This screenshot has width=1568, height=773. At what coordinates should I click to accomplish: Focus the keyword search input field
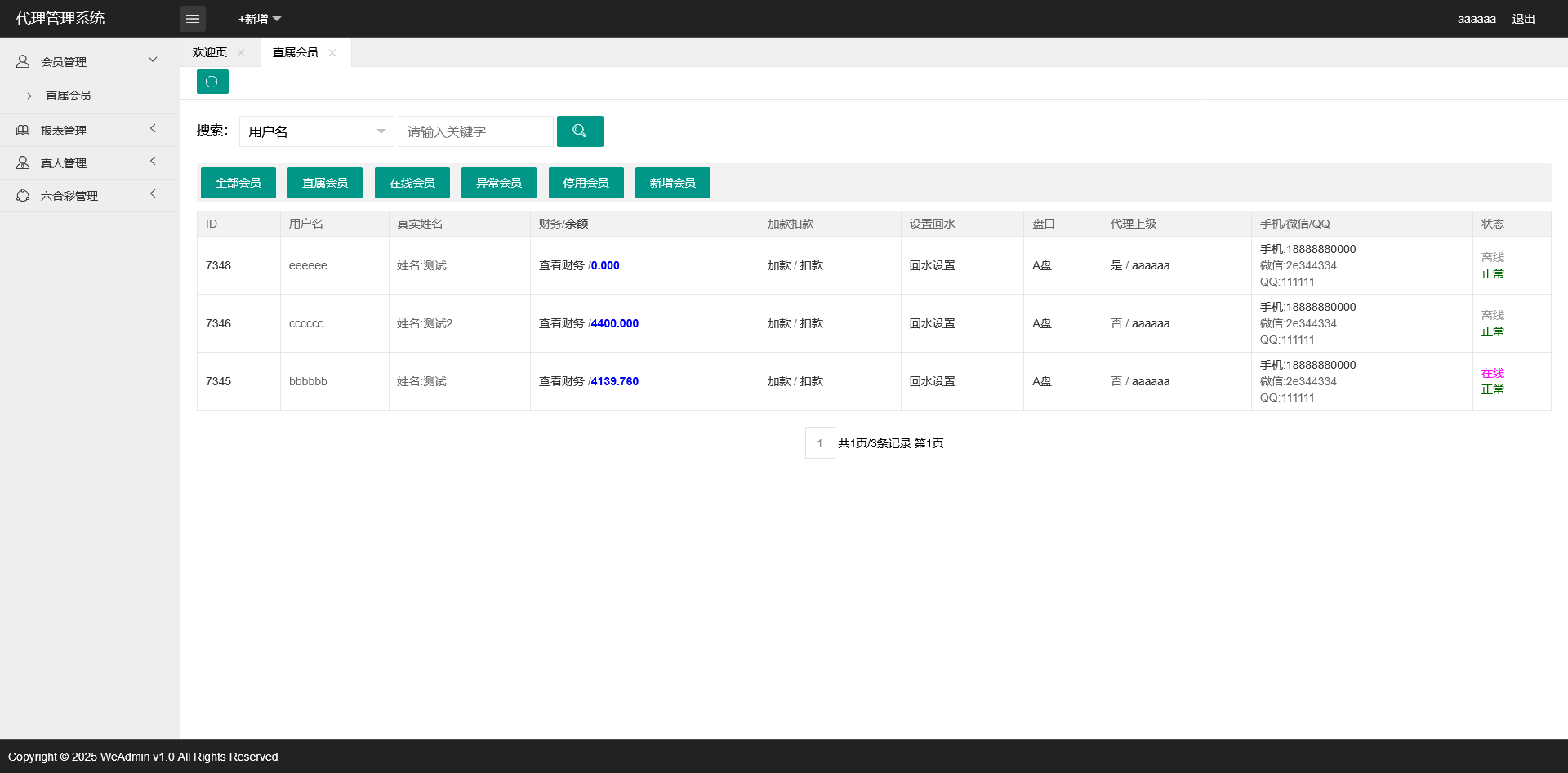tap(475, 131)
